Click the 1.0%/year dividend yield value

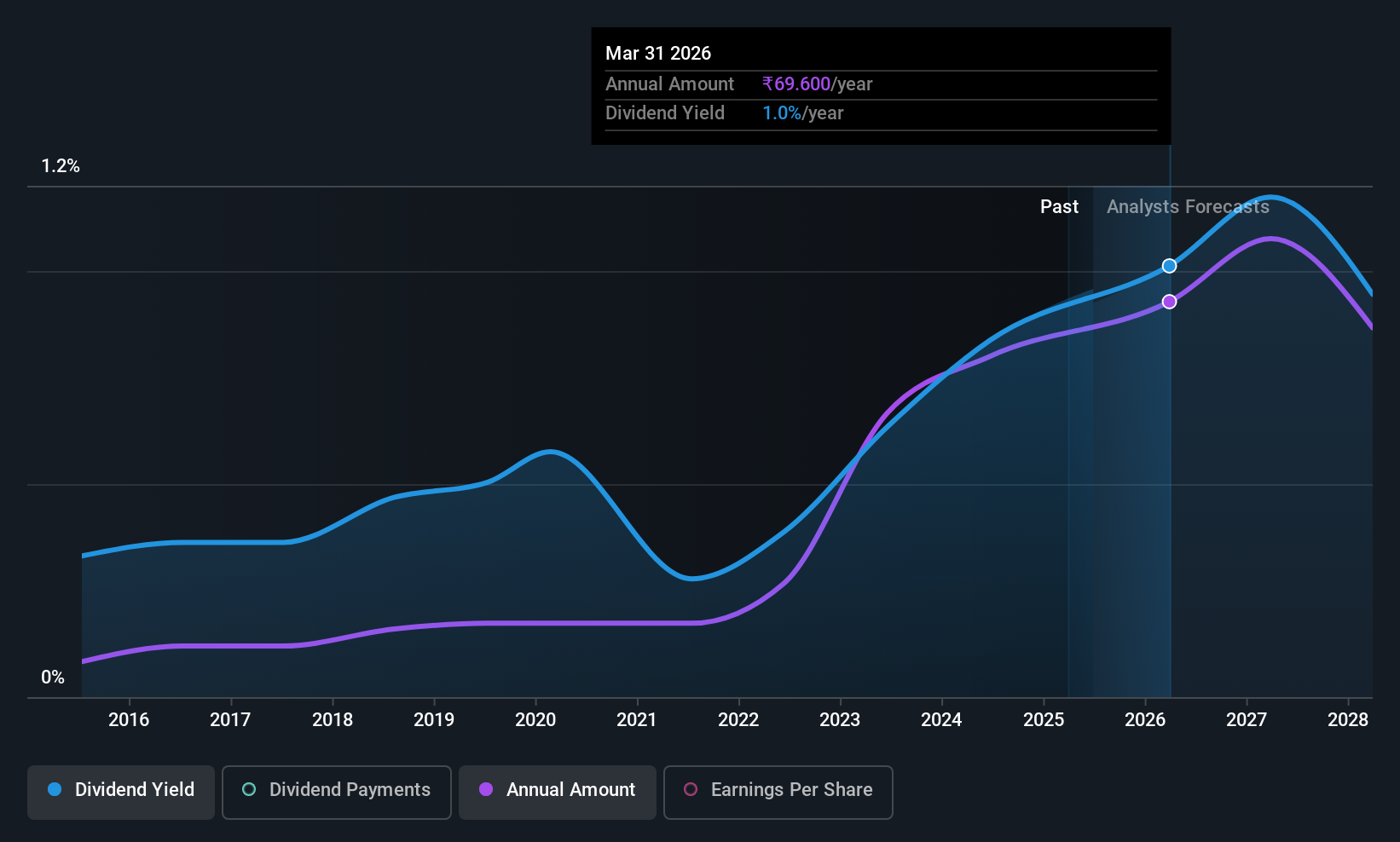pos(802,112)
